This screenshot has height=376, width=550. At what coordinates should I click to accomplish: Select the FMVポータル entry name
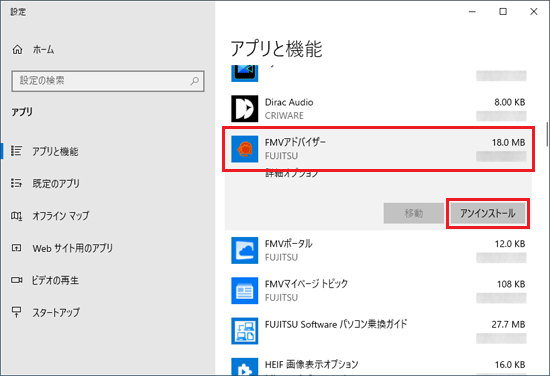(288, 244)
